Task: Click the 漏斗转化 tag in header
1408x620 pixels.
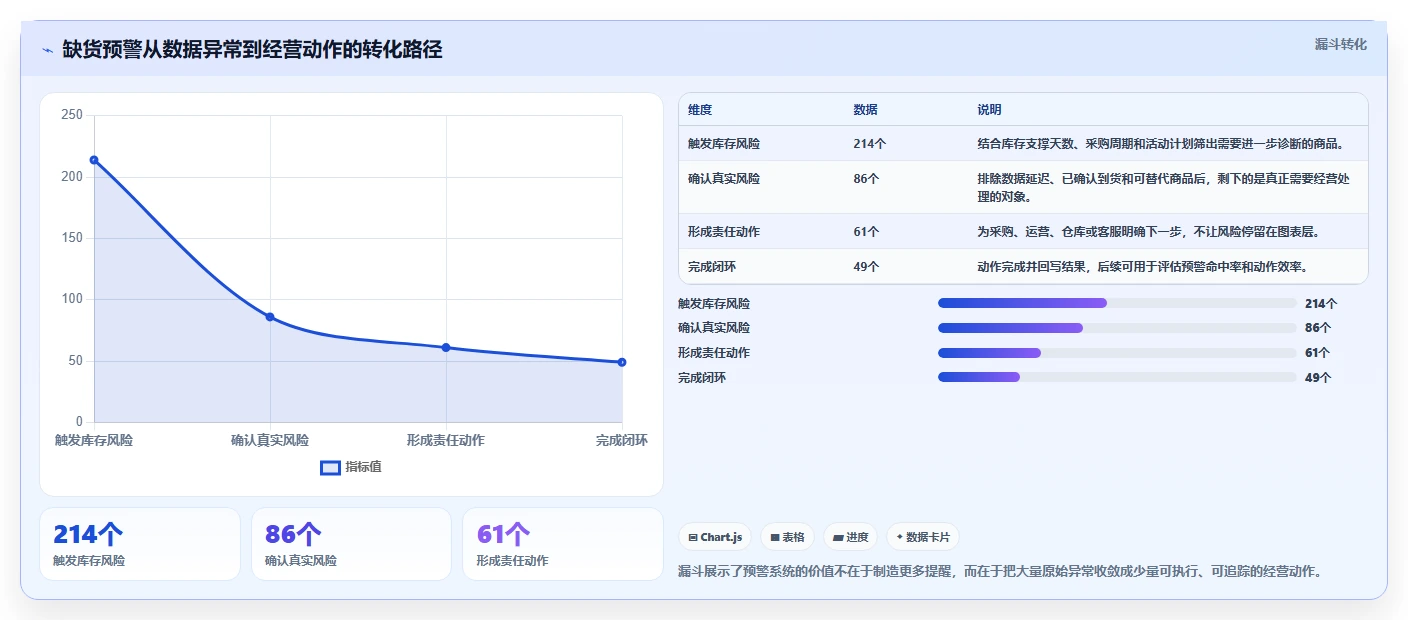Action: tap(1340, 44)
